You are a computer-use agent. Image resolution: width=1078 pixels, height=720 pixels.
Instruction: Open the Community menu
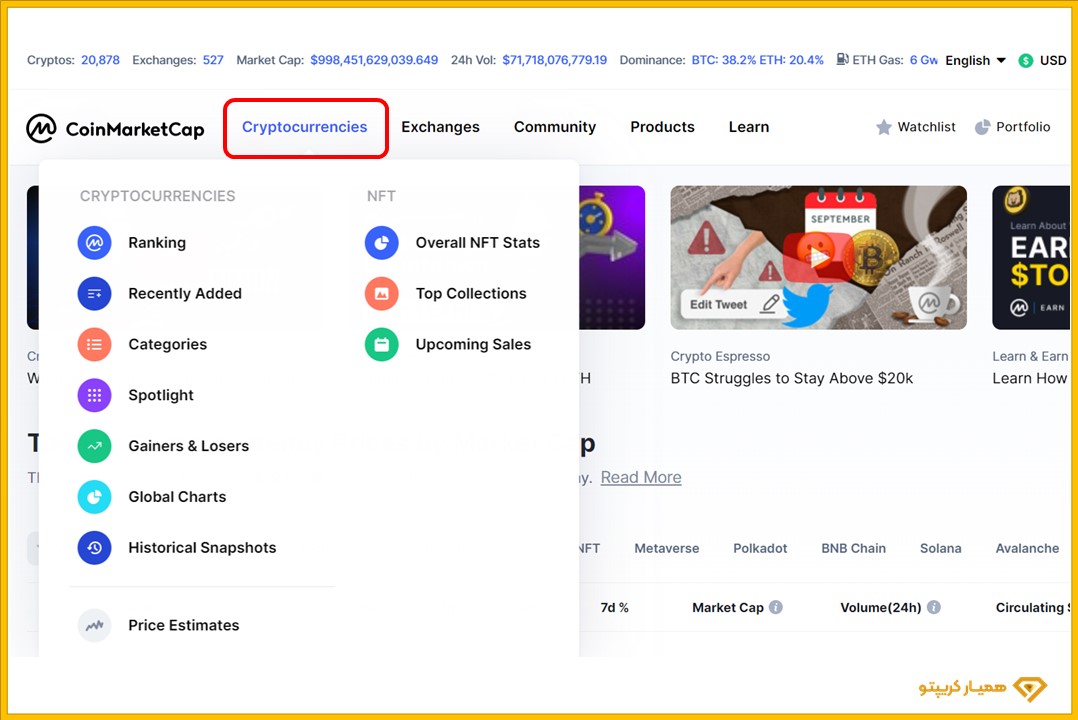(555, 127)
